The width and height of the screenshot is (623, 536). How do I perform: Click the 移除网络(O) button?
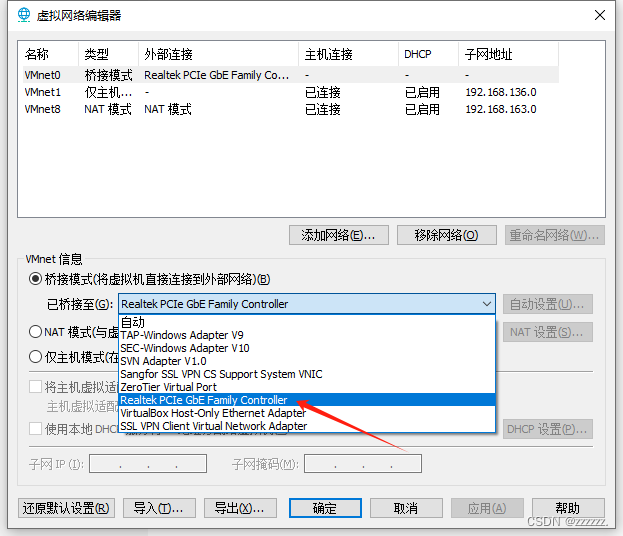click(447, 235)
